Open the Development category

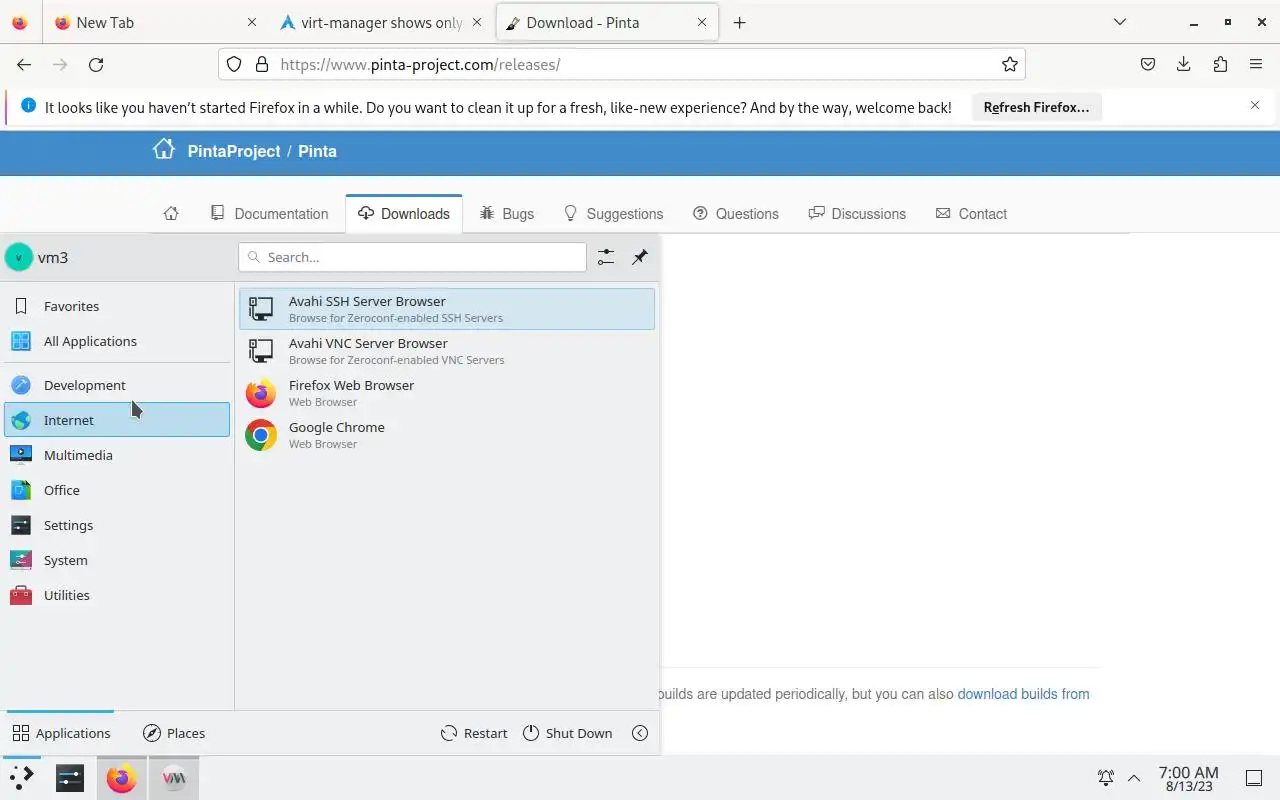pyautogui.click(x=117, y=385)
